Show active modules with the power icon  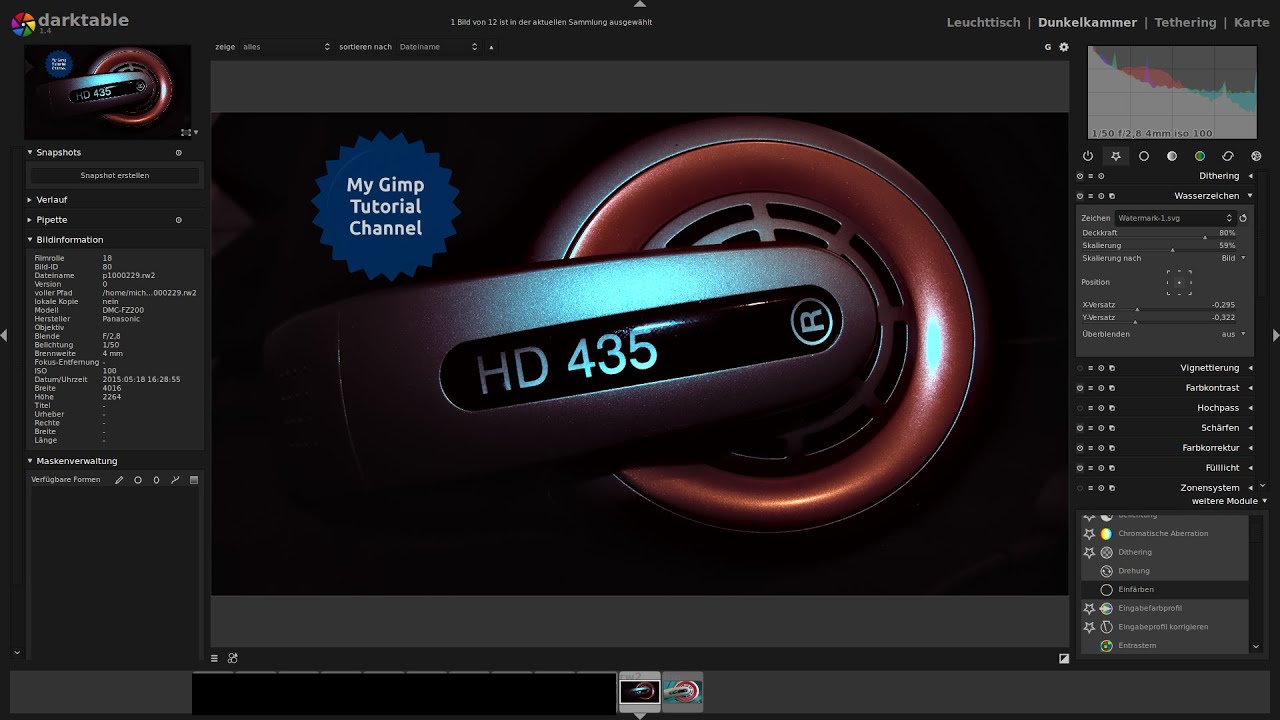click(1088, 156)
